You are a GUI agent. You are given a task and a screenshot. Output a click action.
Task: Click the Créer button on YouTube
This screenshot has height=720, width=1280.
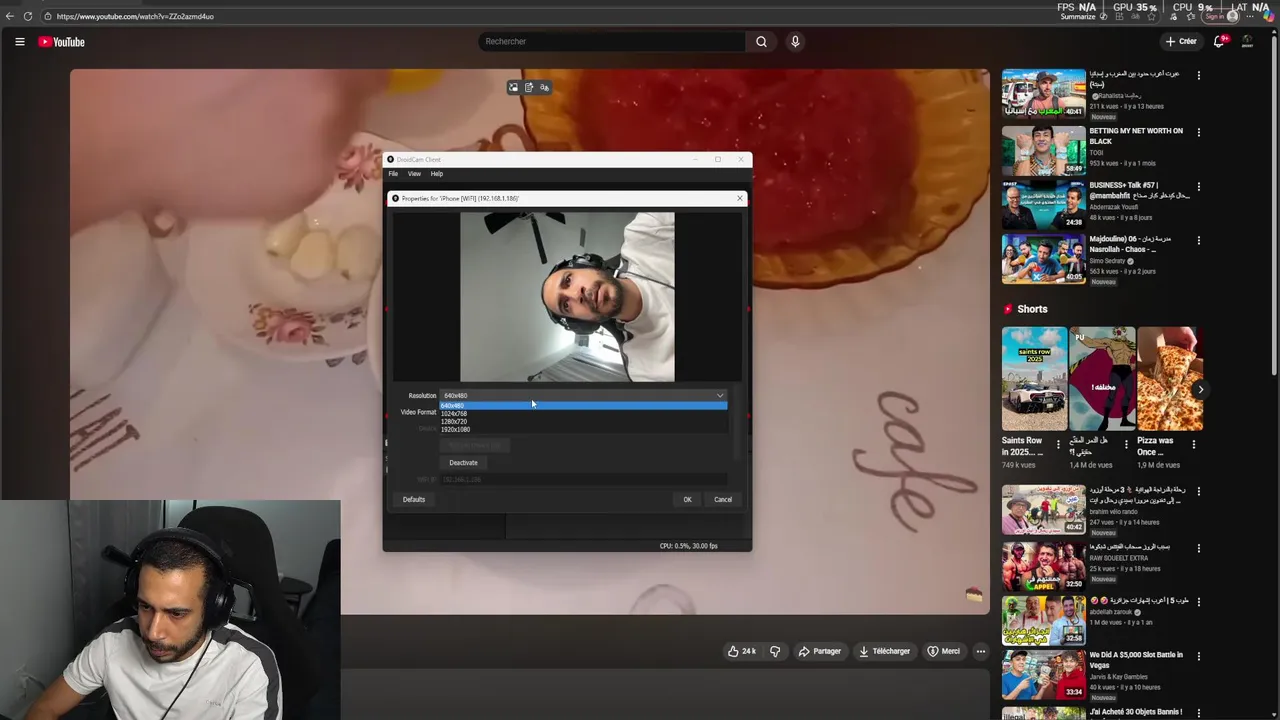tap(1181, 41)
